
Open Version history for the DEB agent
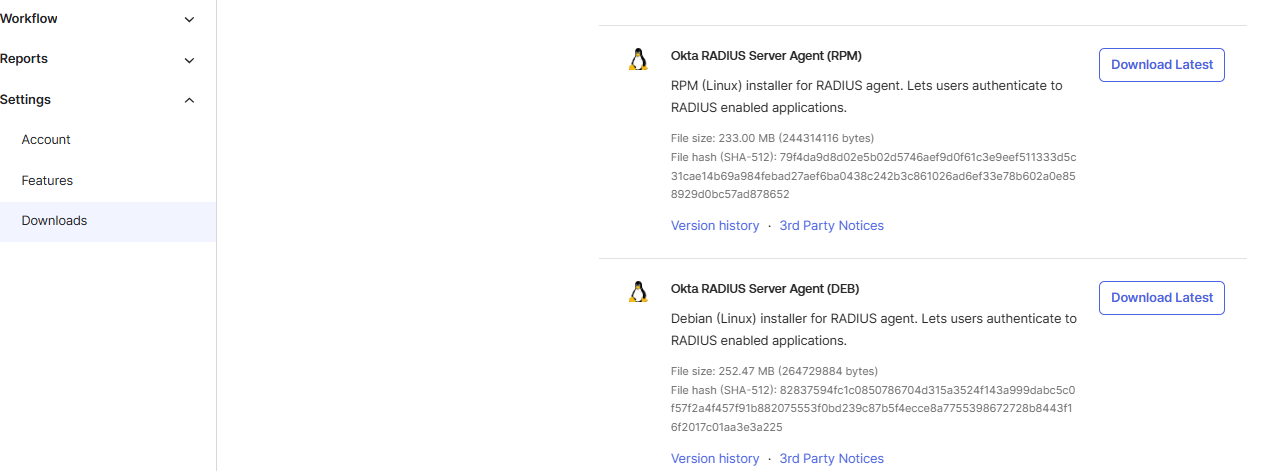tap(715, 459)
